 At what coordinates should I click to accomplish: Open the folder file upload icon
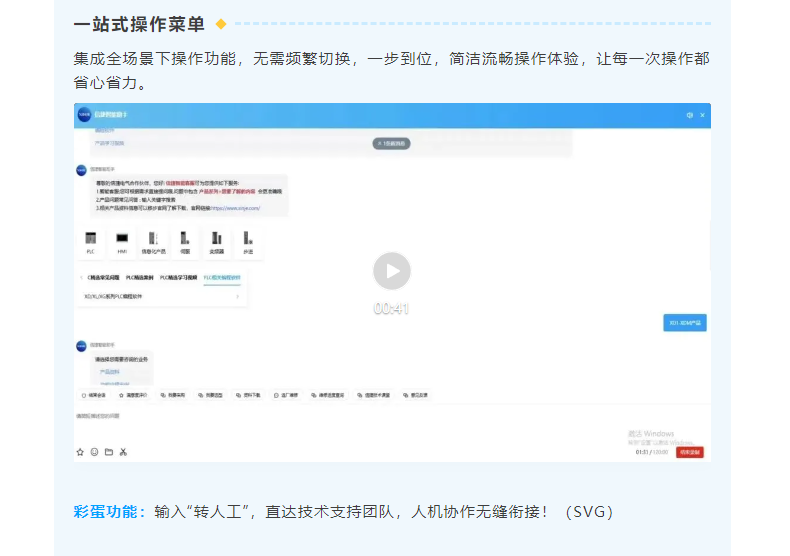click(x=109, y=452)
